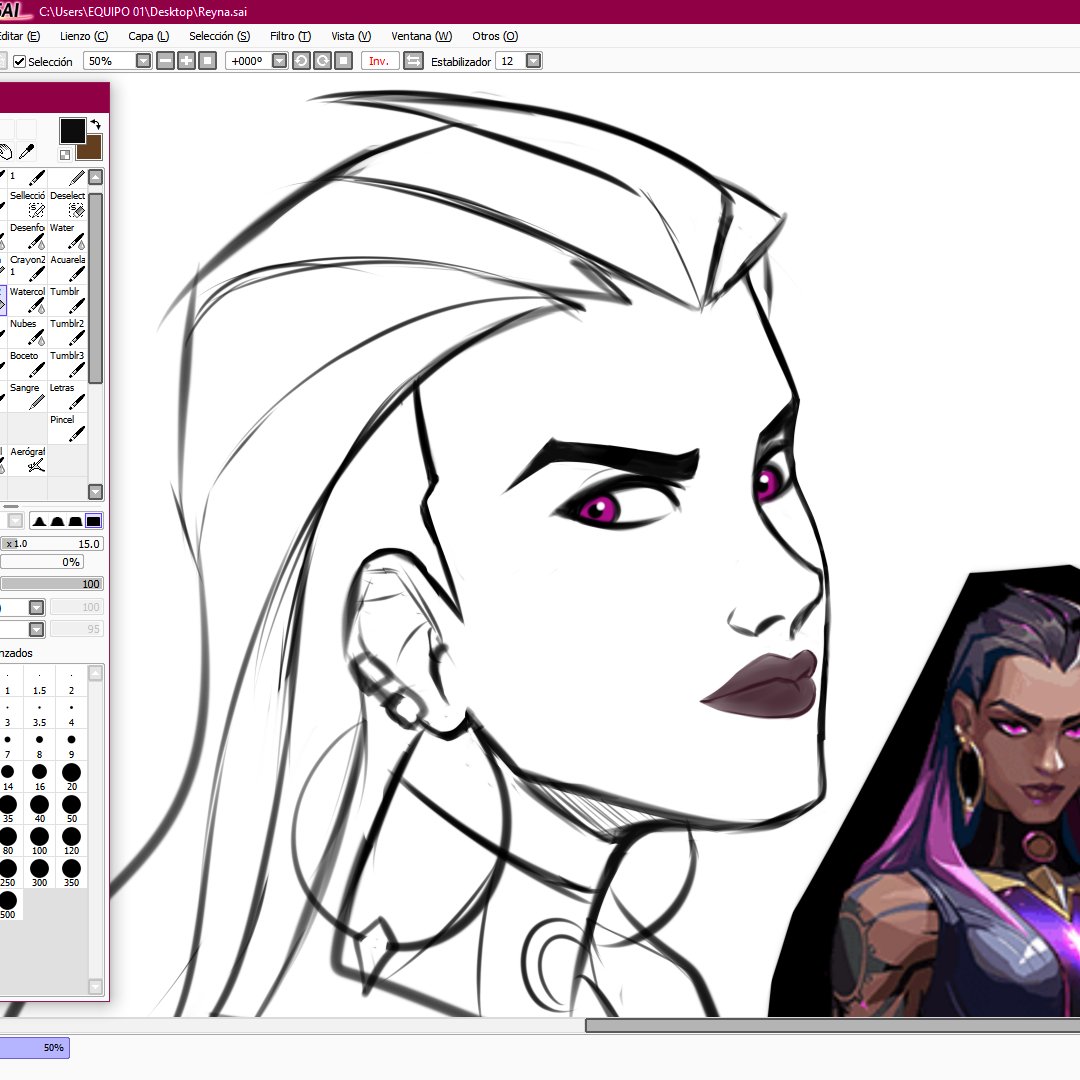Viewport: 1080px width, 1080px height.
Task: Open the +000° rotation angle dropdown
Action: click(x=280, y=61)
